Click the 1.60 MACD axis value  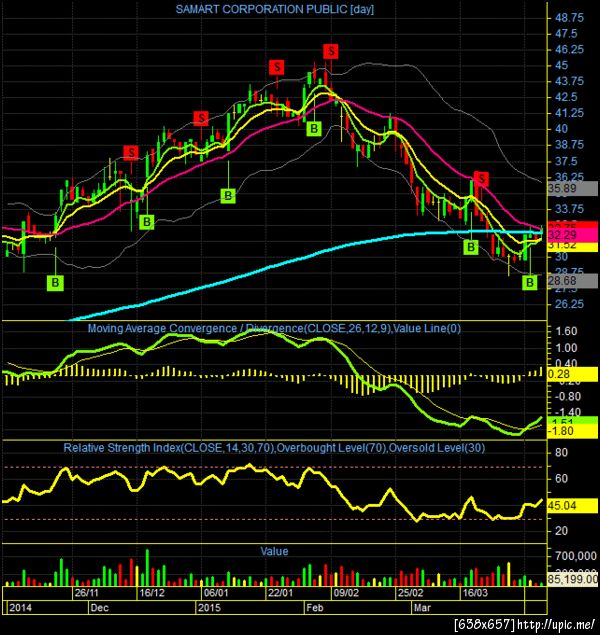(x=566, y=331)
